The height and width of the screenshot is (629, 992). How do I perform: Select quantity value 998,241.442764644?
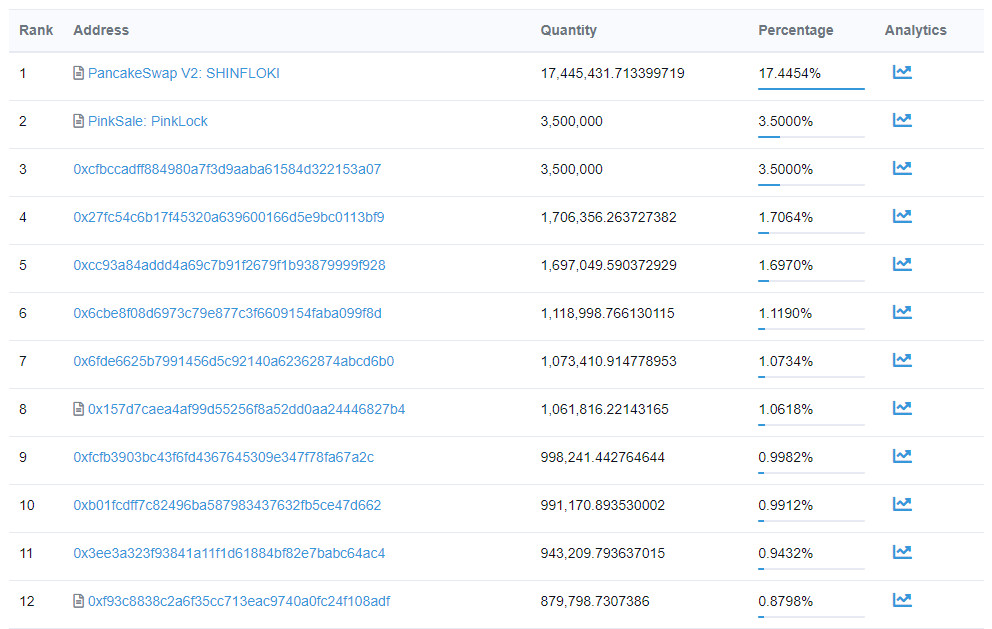click(x=602, y=458)
